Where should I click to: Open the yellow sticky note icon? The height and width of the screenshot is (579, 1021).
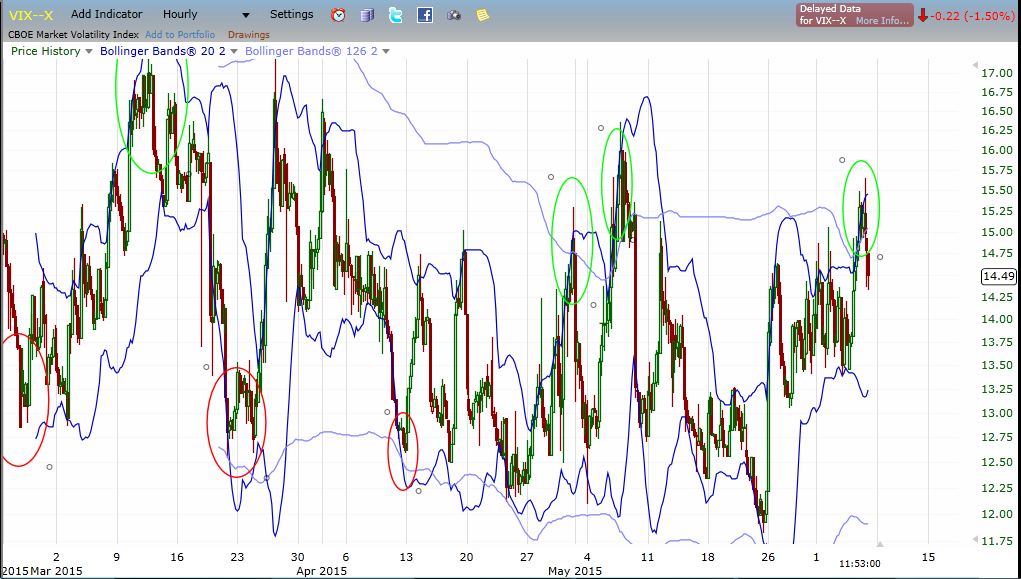(x=483, y=15)
